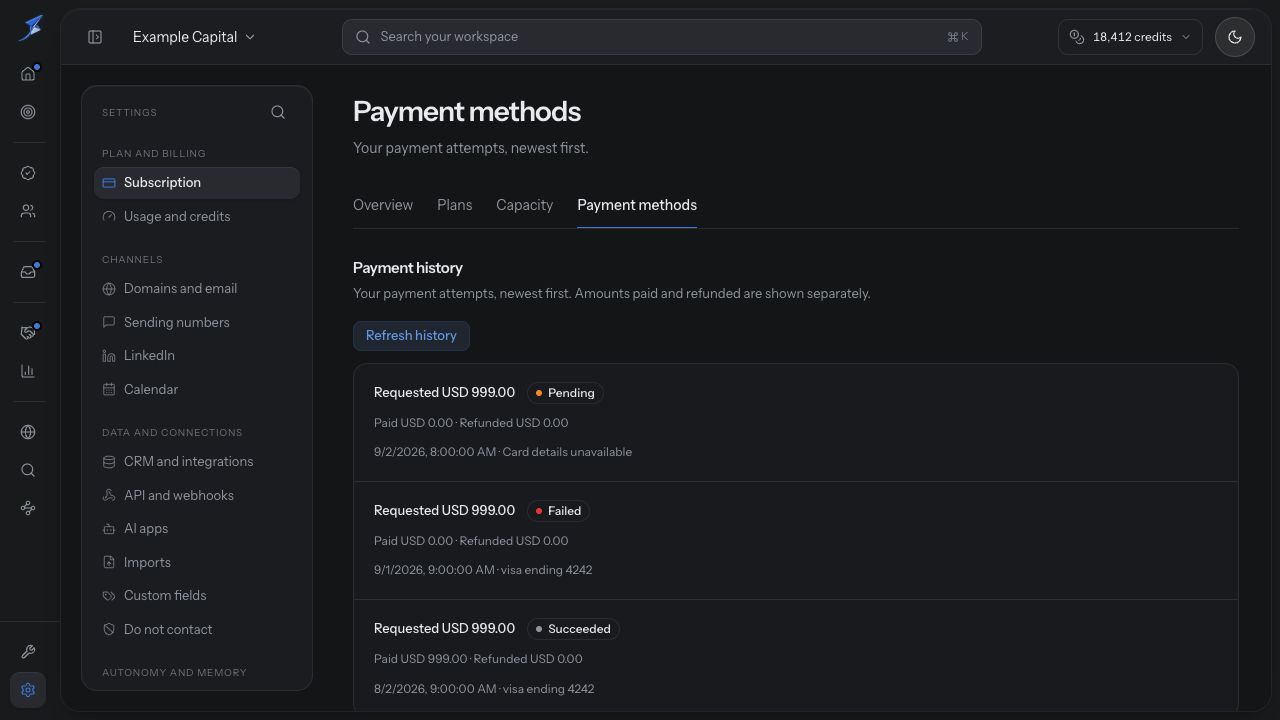
Task: Open the target icon in left rail
Action: [x=28, y=113]
